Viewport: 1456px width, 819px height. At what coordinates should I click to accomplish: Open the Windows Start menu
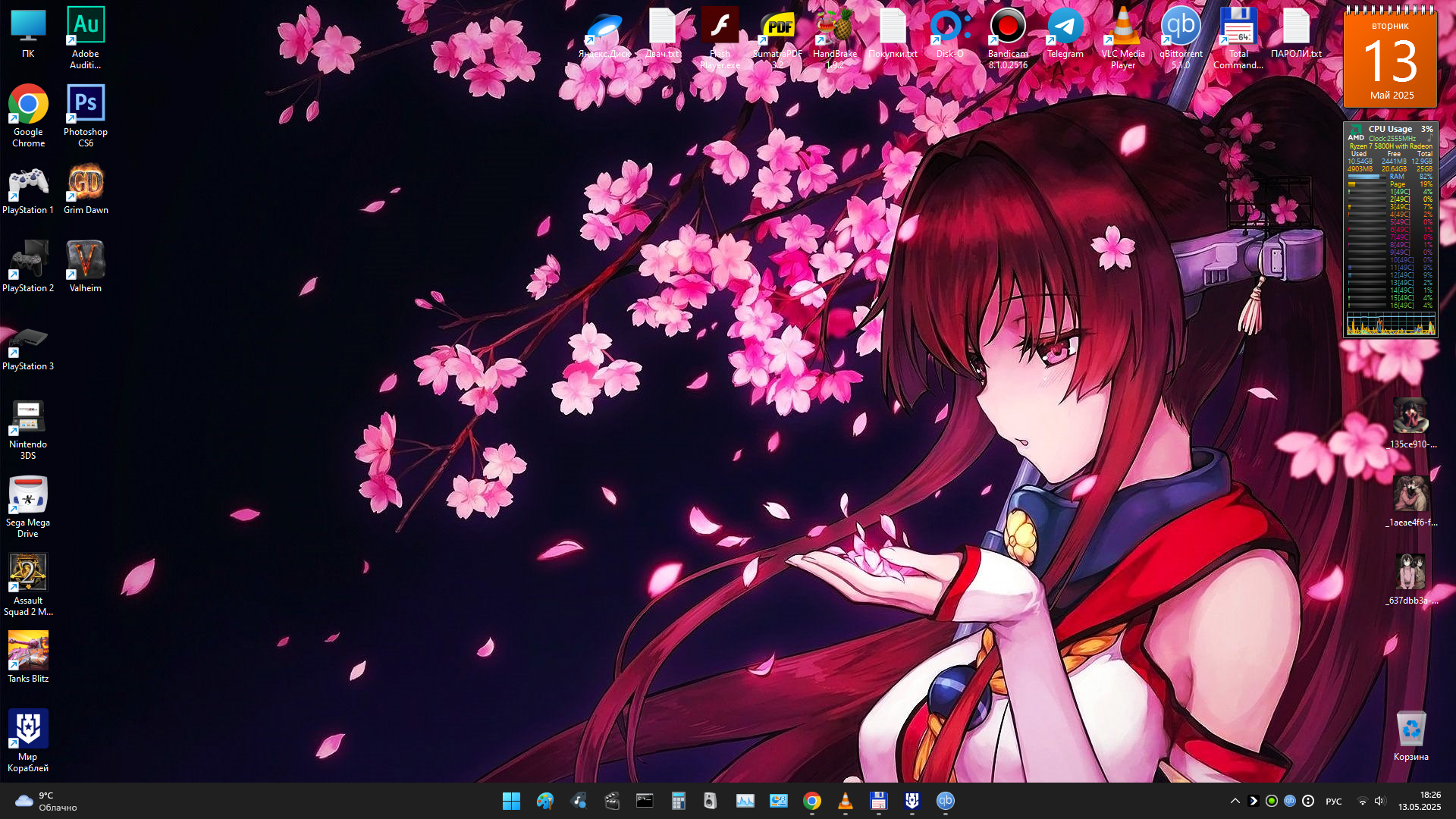[511, 801]
